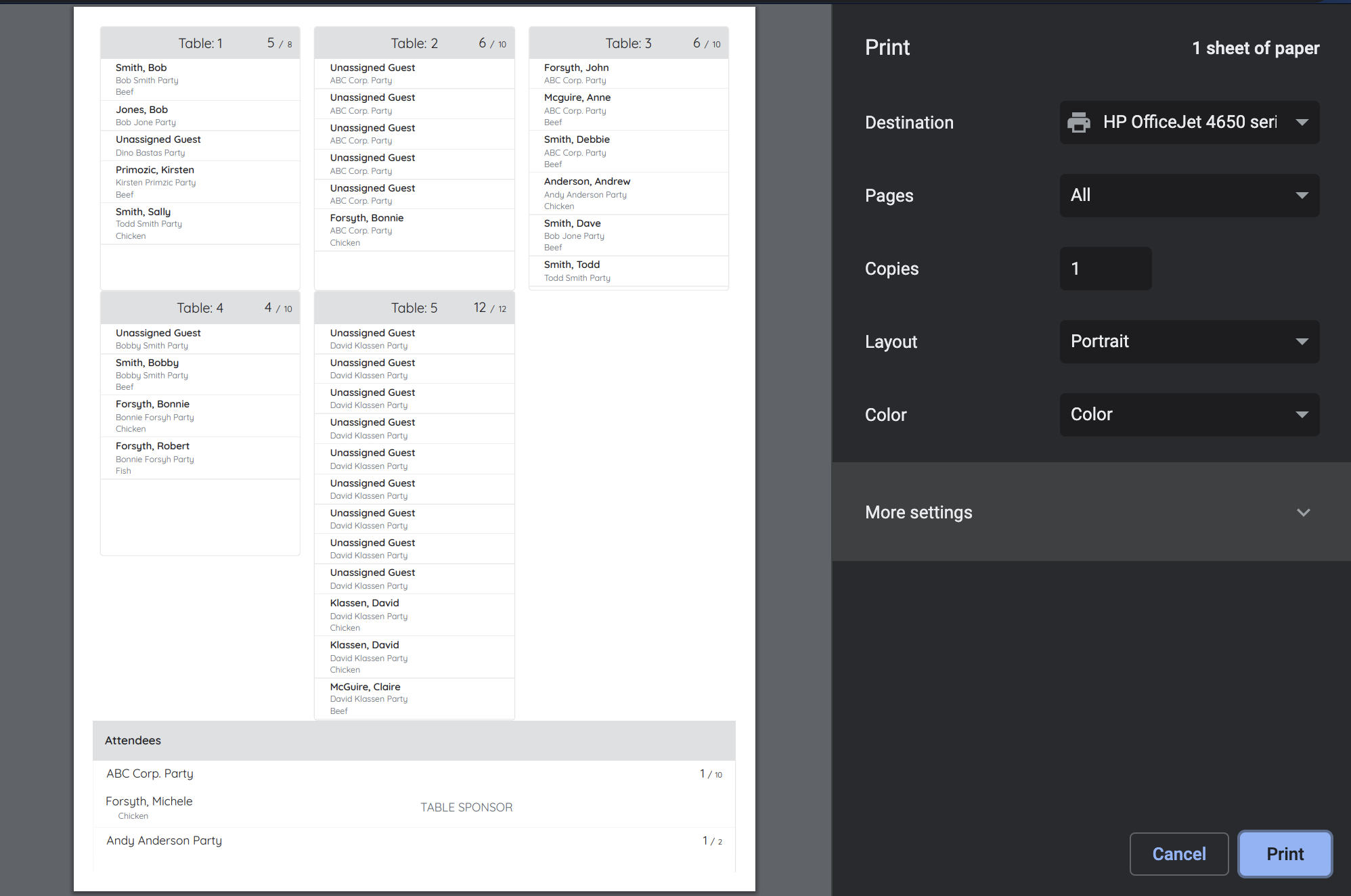Click ABC Corp. Party row in Attendees
The height and width of the screenshot is (896, 1351).
[x=150, y=774]
